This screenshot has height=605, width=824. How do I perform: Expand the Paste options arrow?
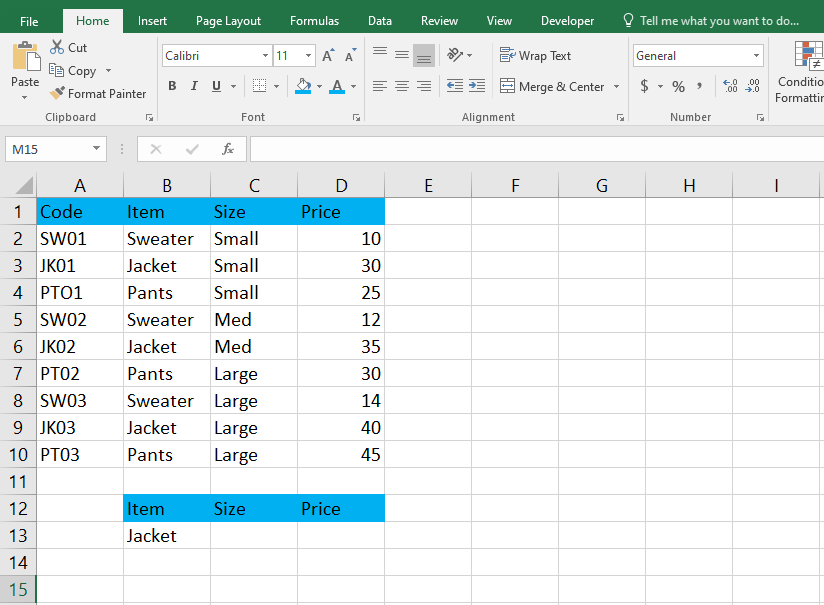(x=25, y=97)
